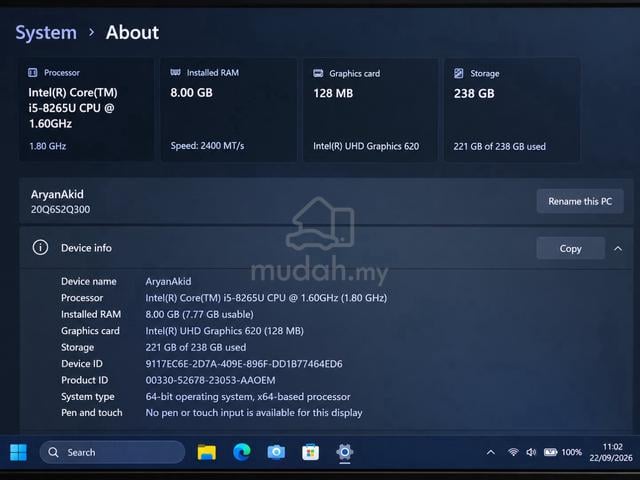Click the Settings gear taskbar icon
This screenshot has height=480, width=640.
[x=345, y=452]
